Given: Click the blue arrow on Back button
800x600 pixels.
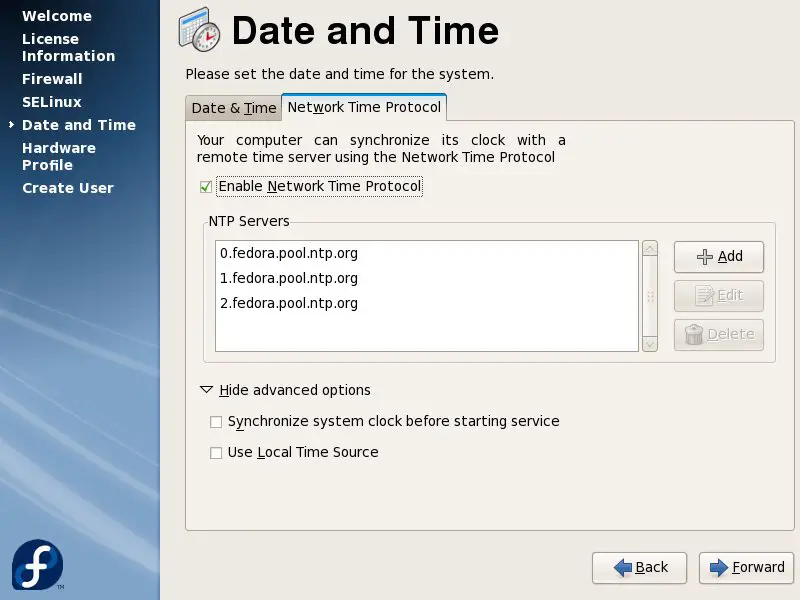Looking at the screenshot, I should (622, 568).
